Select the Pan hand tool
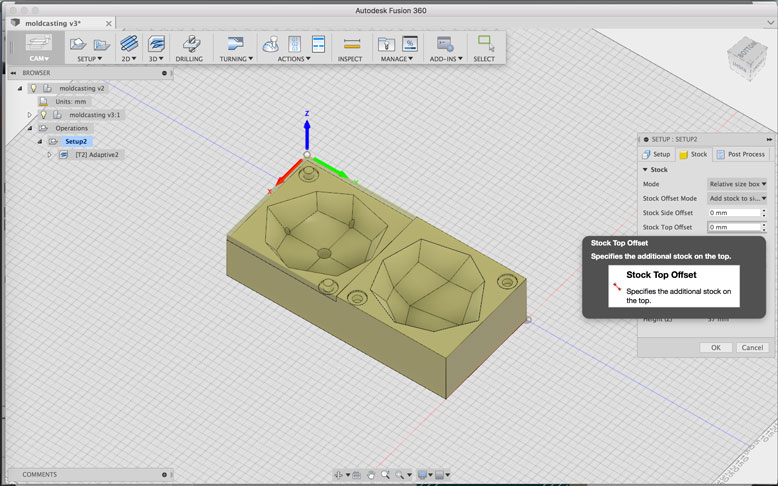Image resolution: width=778 pixels, height=486 pixels. pyautogui.click(x=371, y=475)
